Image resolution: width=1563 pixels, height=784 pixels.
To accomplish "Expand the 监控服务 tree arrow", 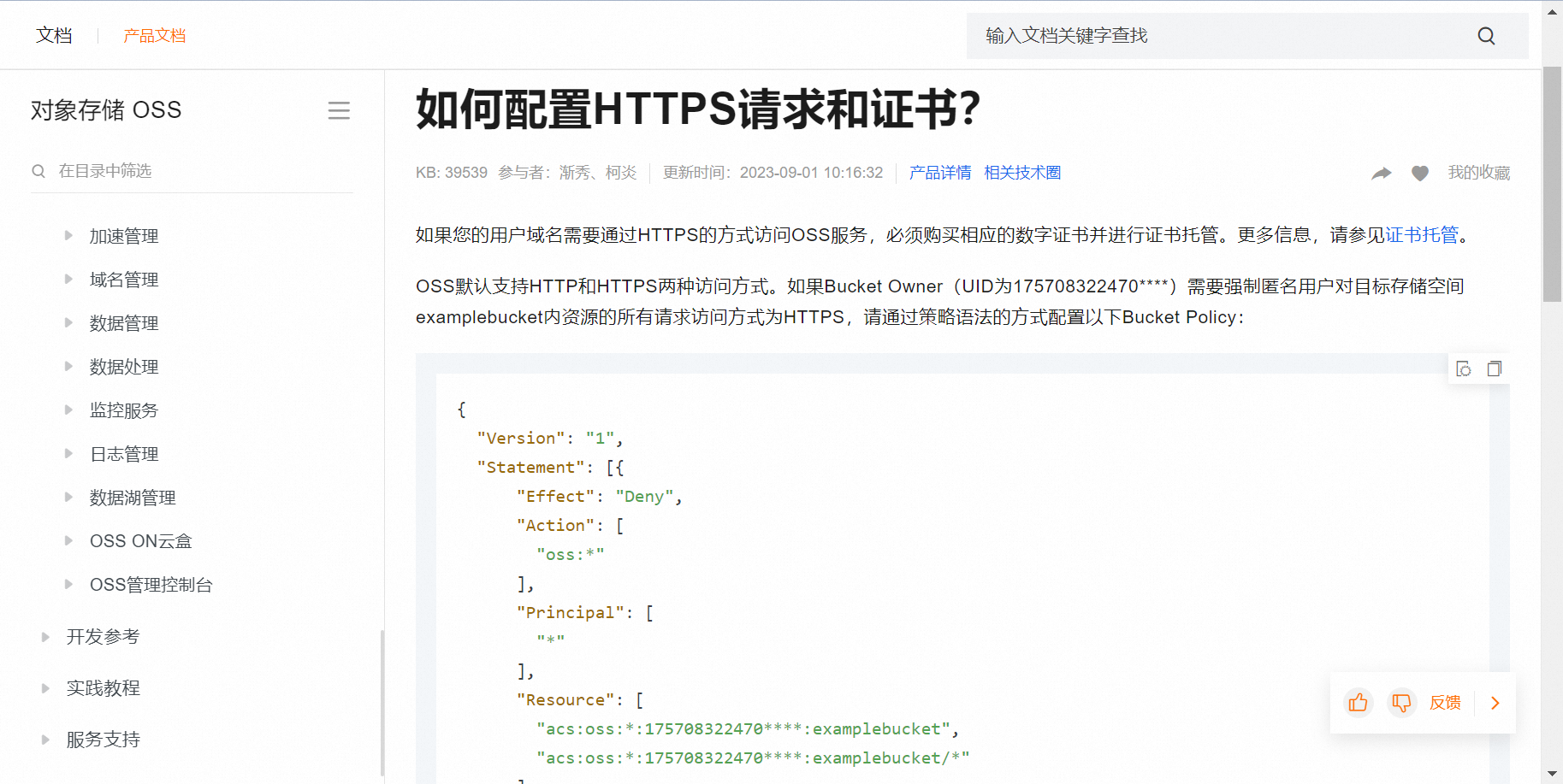I will click(x=68, y=410).
